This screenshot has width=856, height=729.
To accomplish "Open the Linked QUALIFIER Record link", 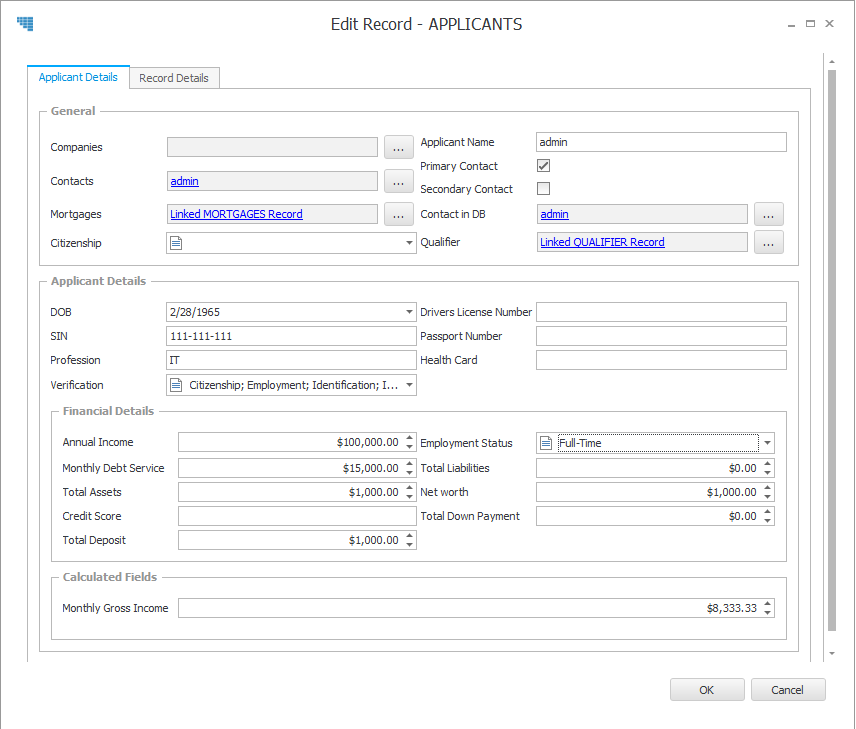I will point(602,242).
